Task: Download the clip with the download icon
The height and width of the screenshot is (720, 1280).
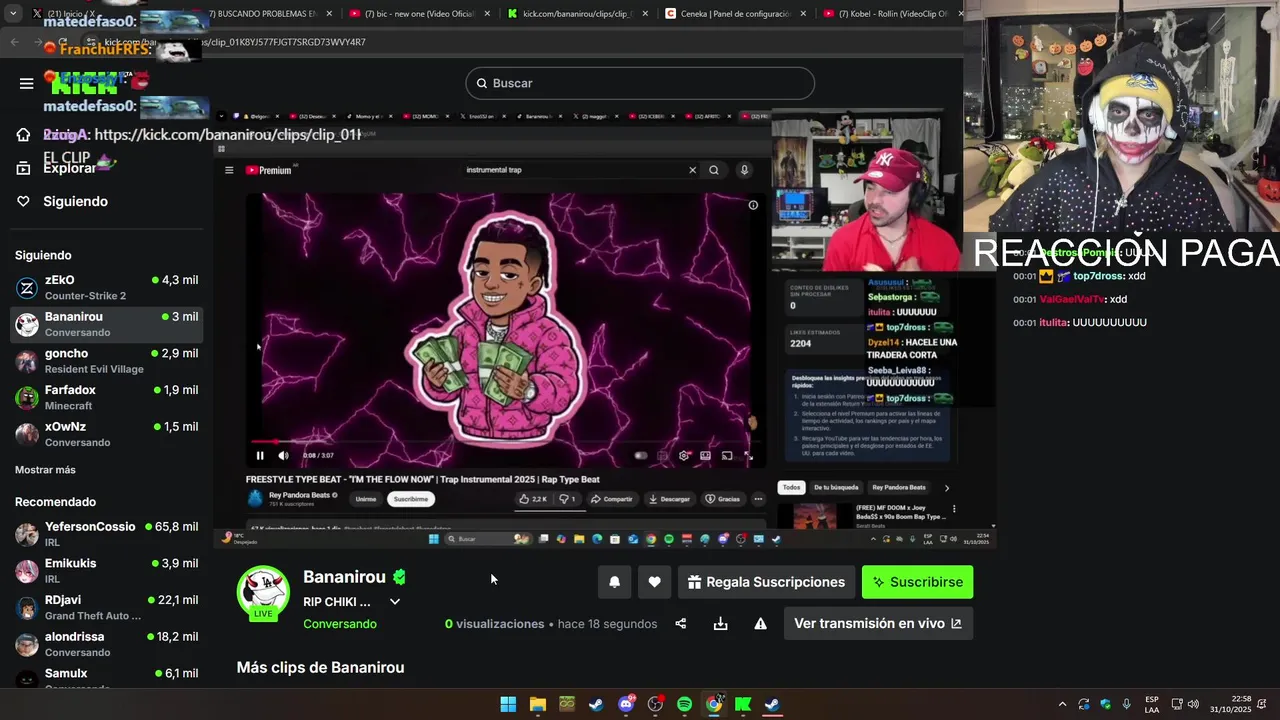Action: (x=720, y=623)
